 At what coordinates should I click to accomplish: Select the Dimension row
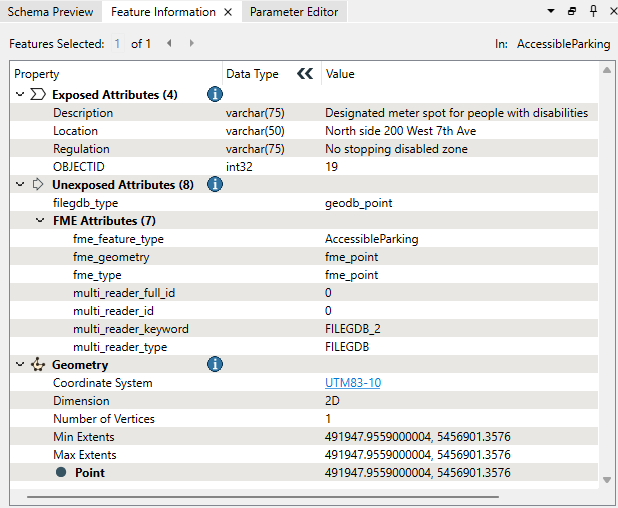point(304,400)
